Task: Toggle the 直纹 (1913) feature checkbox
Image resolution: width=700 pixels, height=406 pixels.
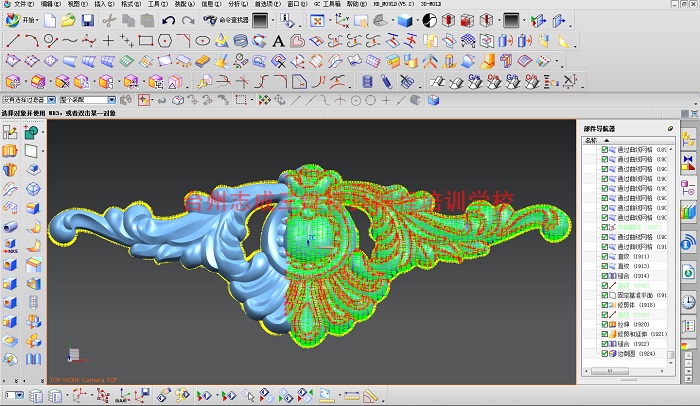Action: pos(604,266)
